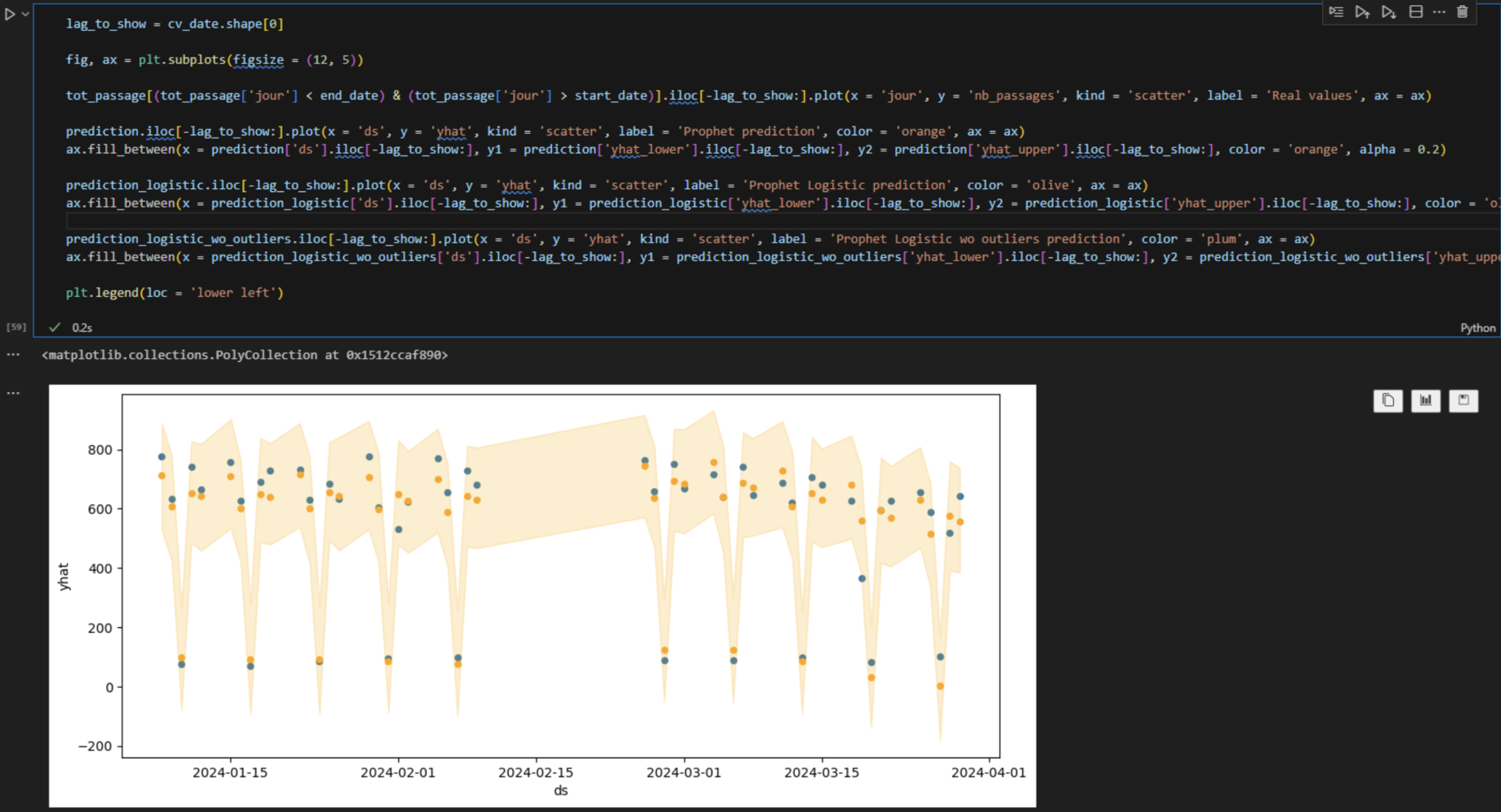Split the cell with the cell toolbar icon
Screen dimensions: 1501x812
coord(1416,12)
